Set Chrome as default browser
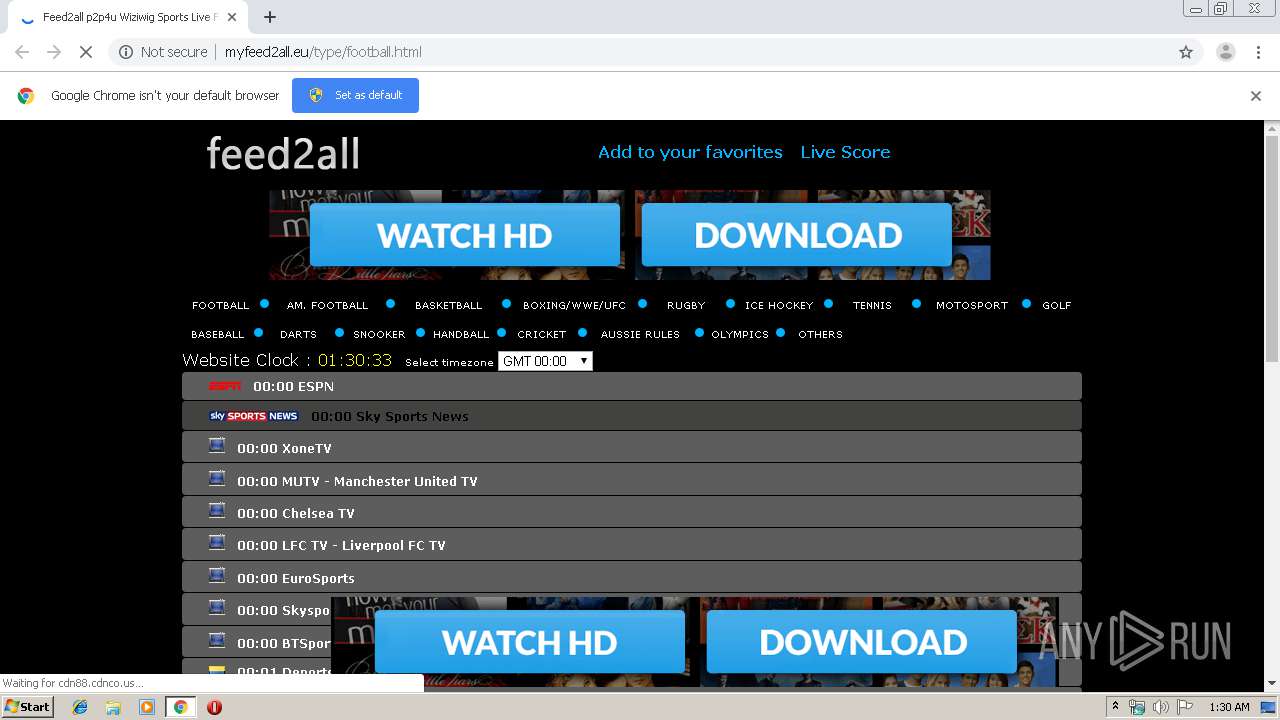The image size is (1280, 720). pyautogui.click(x=355, y=95)
